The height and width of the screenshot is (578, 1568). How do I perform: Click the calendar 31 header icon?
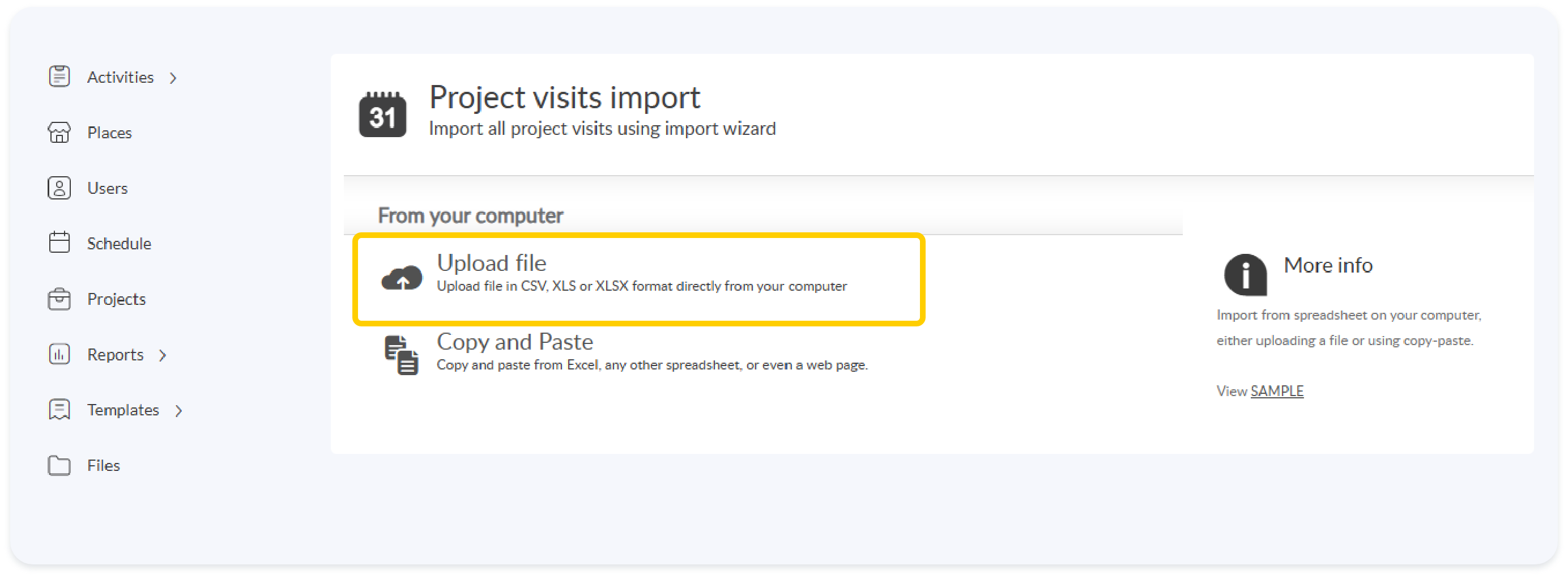pyautogui.click(x=382, y=114)
